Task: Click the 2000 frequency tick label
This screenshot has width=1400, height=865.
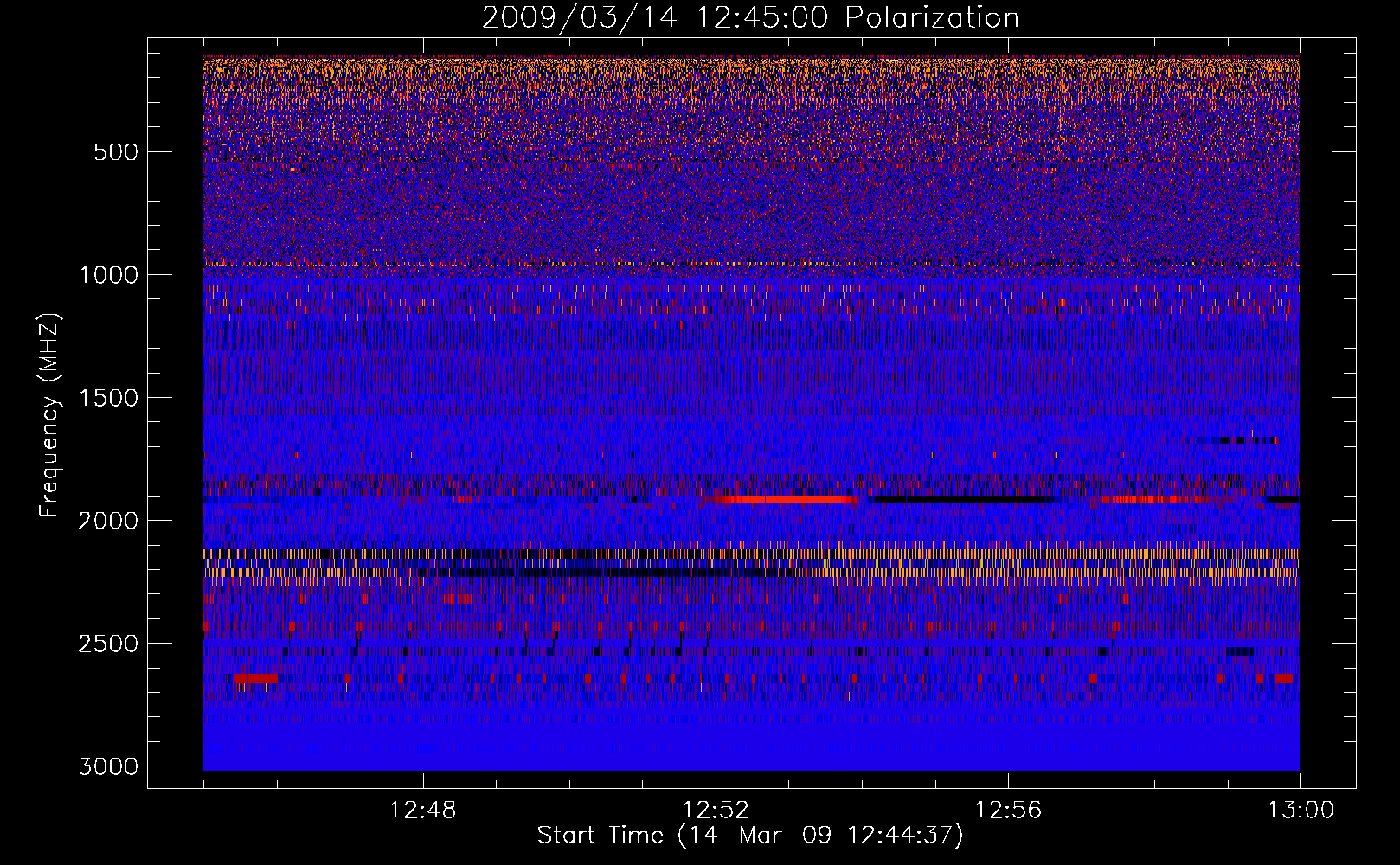Action: point(108,521)
